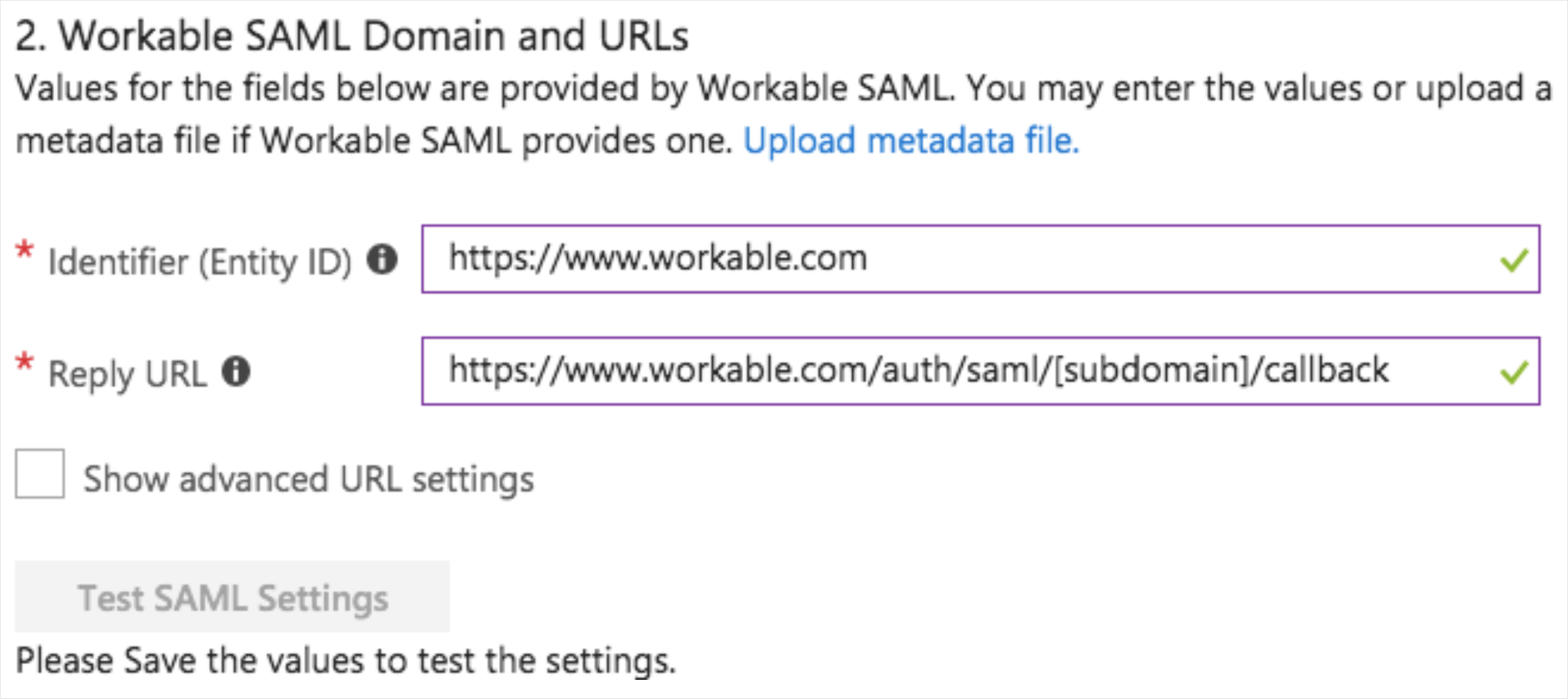This screenshot has height=699, width=1568.
Task: Open the Upload metadata file link
Action: click(x=911, y=141)
